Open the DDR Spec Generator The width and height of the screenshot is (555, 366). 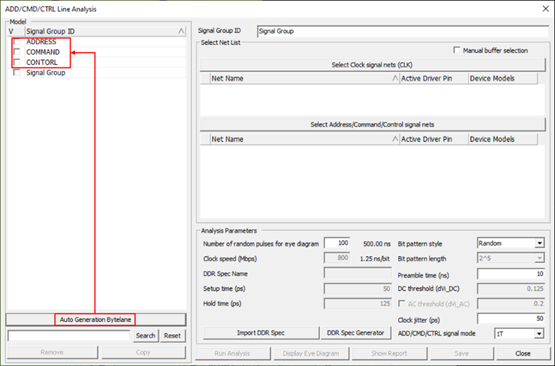[356, 333]
